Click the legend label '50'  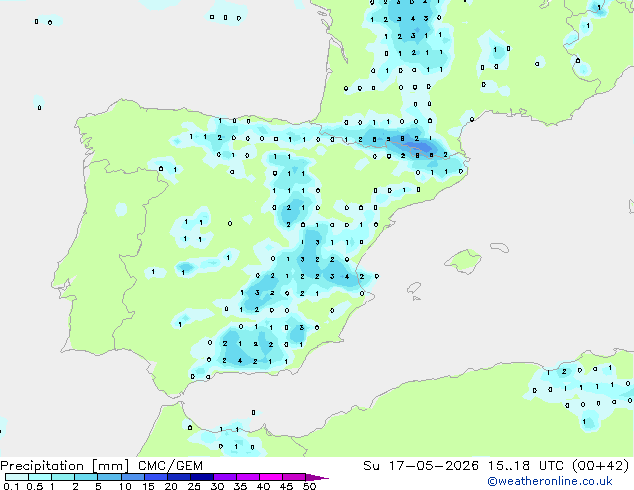click(310, 486)
